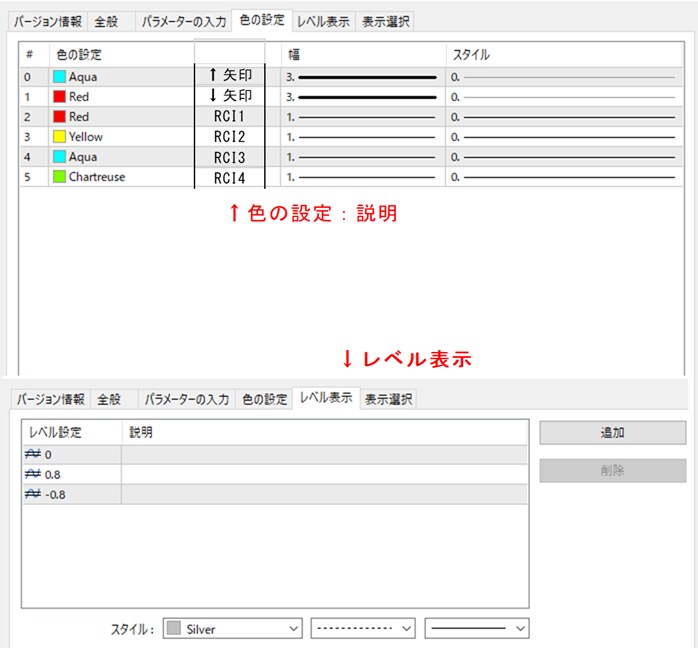
Task: Click the Yellow color name text
Action: pyautogui.click(x=85, y=137)
